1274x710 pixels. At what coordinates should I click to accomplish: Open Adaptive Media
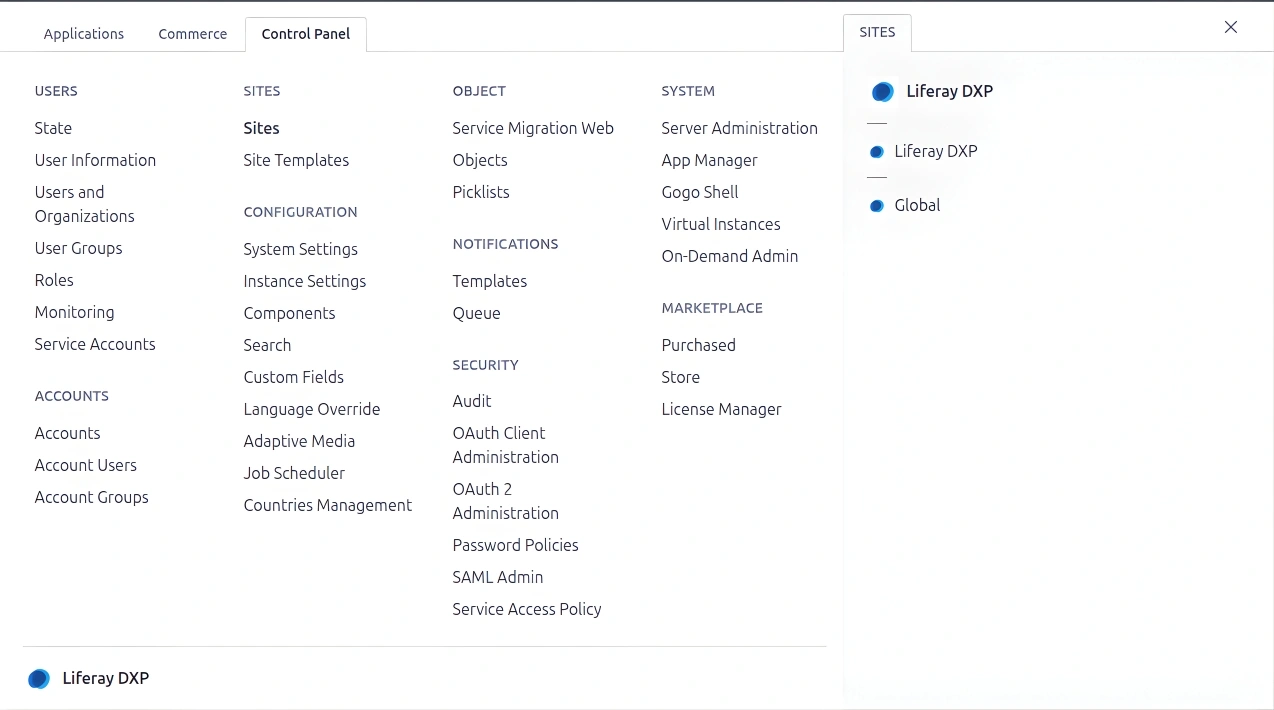coord(299,441)
